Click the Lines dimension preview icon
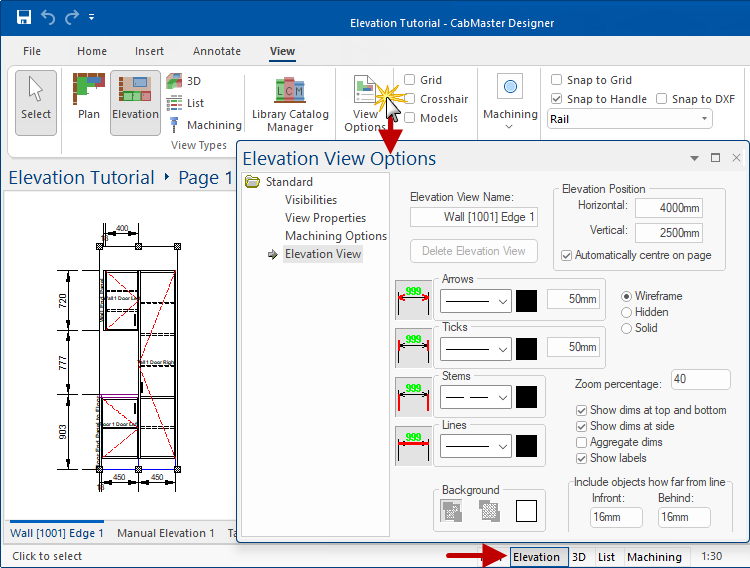 coord(413,445)
